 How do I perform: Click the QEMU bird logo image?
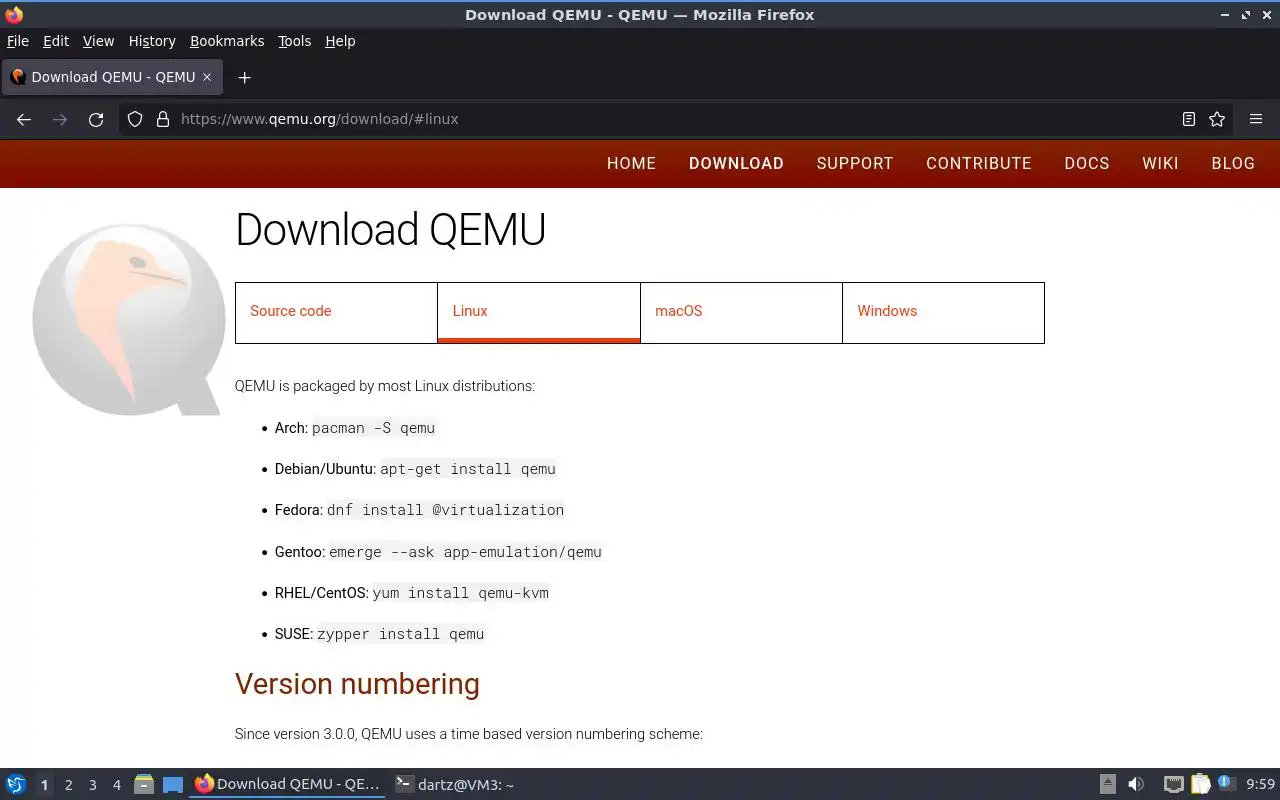[x=128, y=319]
